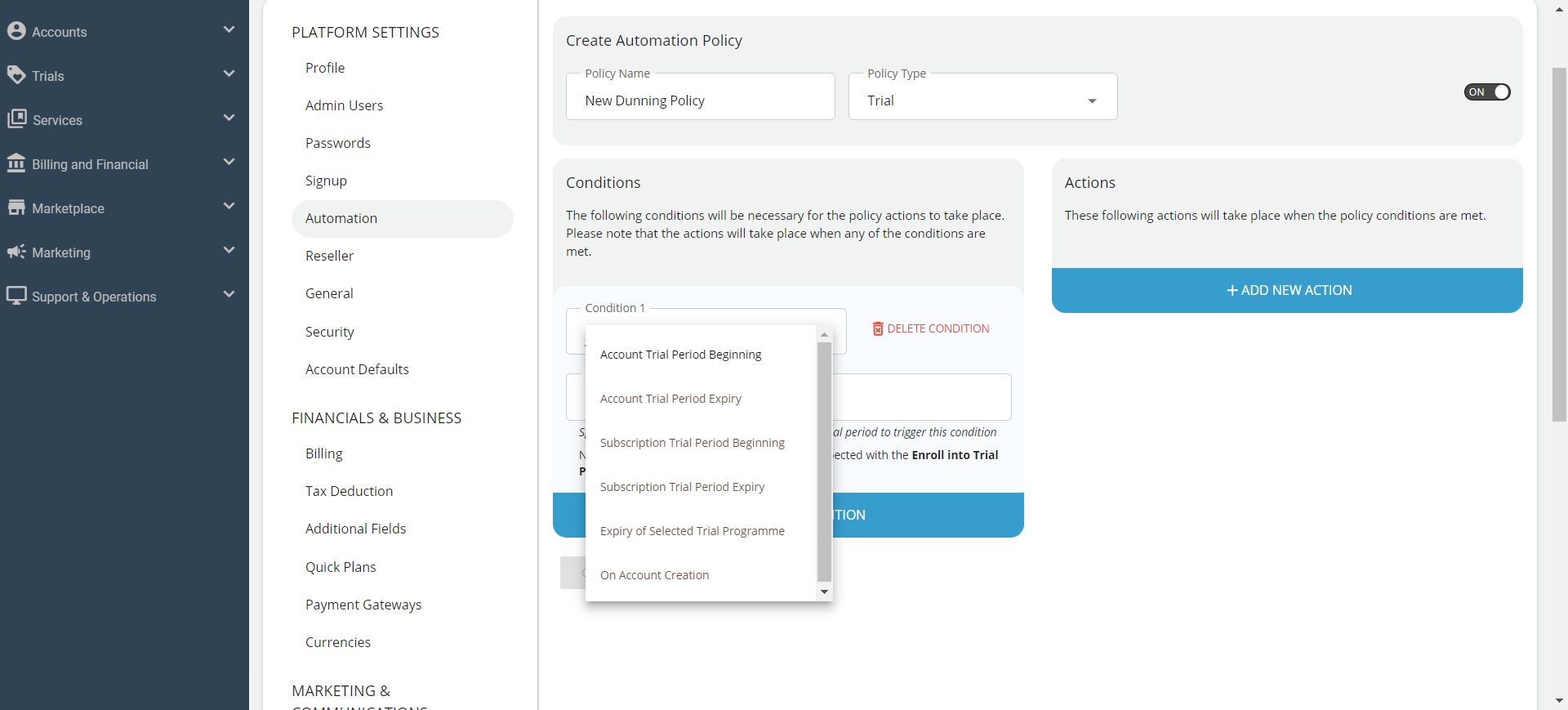The width and height of the screenshot is (1568, 710).
Task: Pick Expiry of Selected Trial Programme
Action: click(x=702, y=531)
